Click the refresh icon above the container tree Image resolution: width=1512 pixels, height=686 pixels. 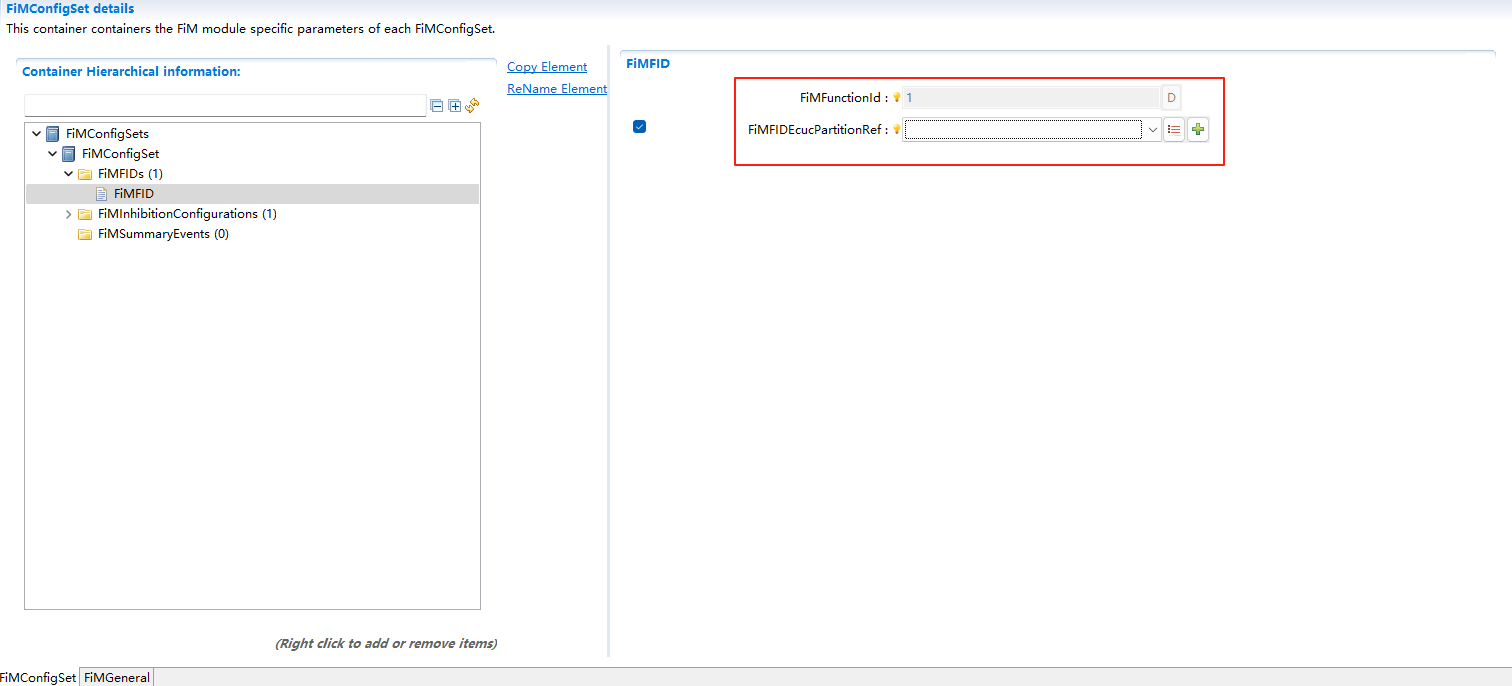coord(472,105)
